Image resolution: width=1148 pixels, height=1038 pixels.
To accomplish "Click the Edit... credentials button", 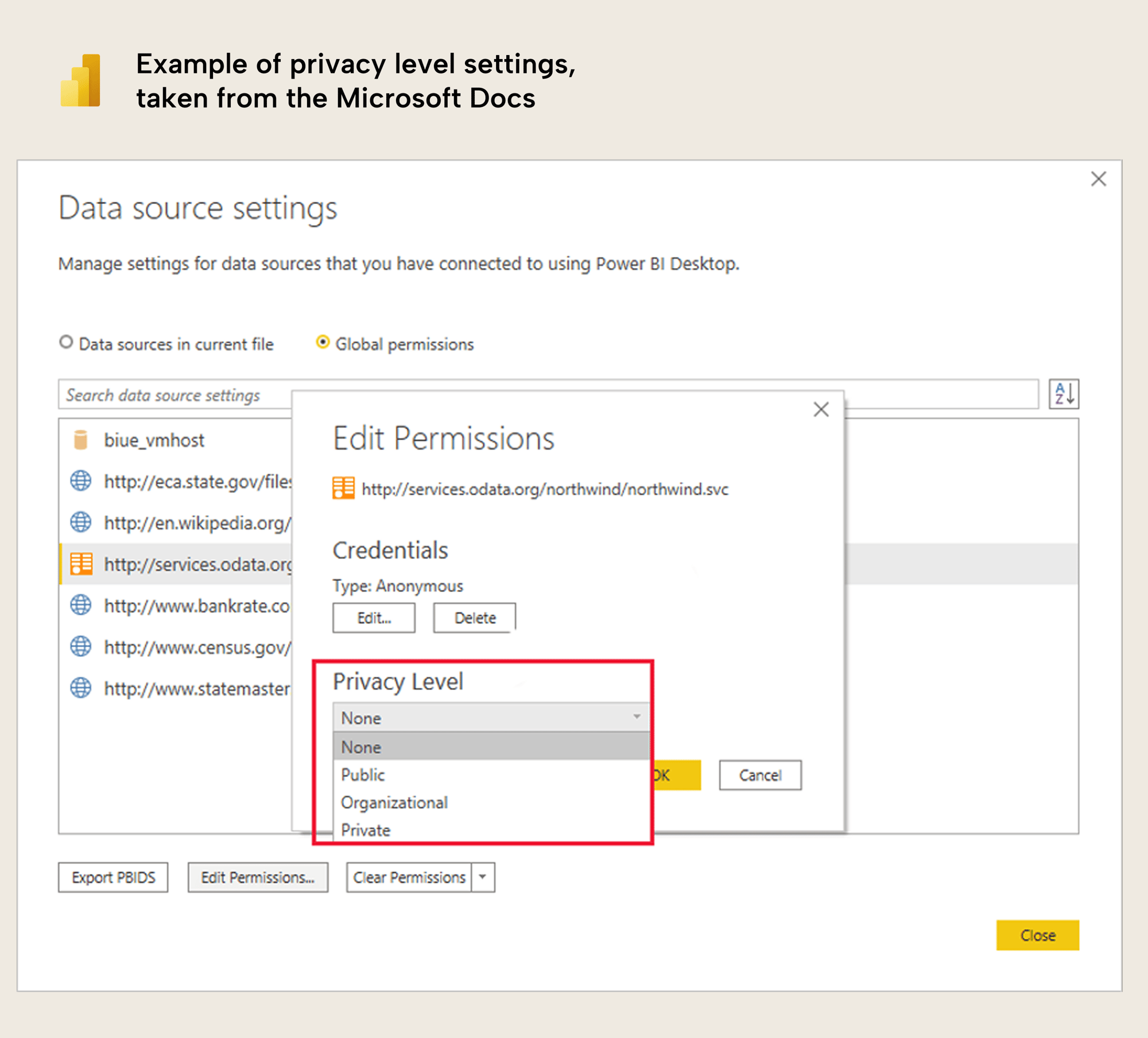I will click(374, 618).
